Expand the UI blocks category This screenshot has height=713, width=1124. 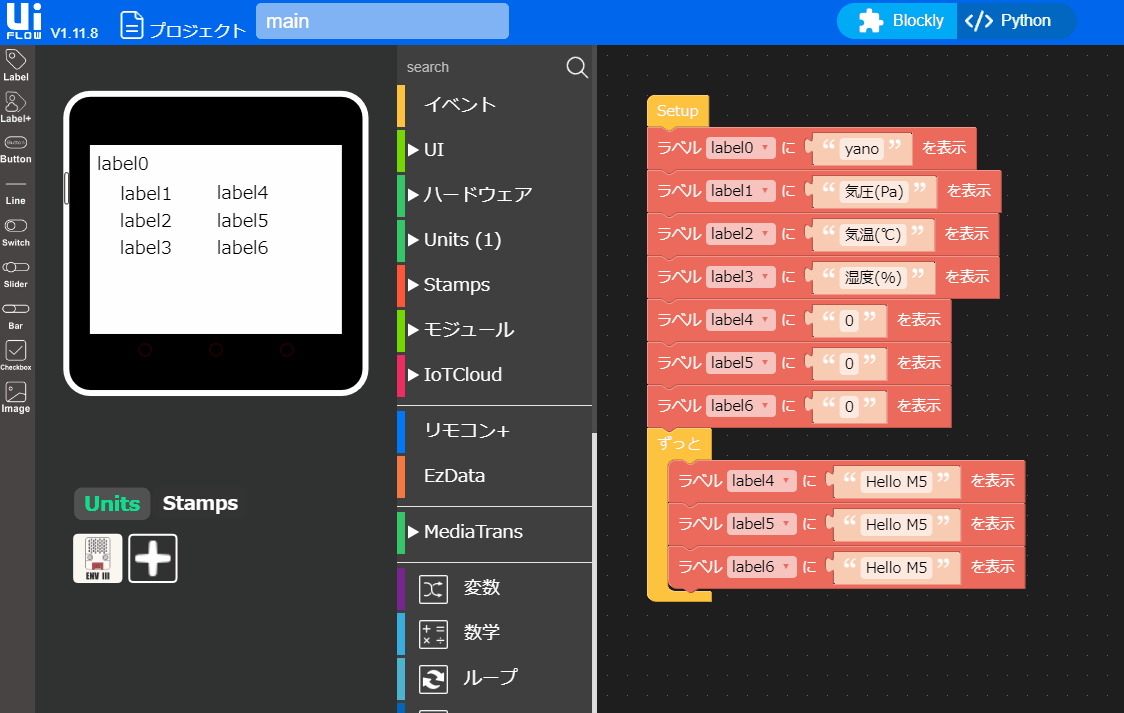pyautogui.click(x=430, y=149)
